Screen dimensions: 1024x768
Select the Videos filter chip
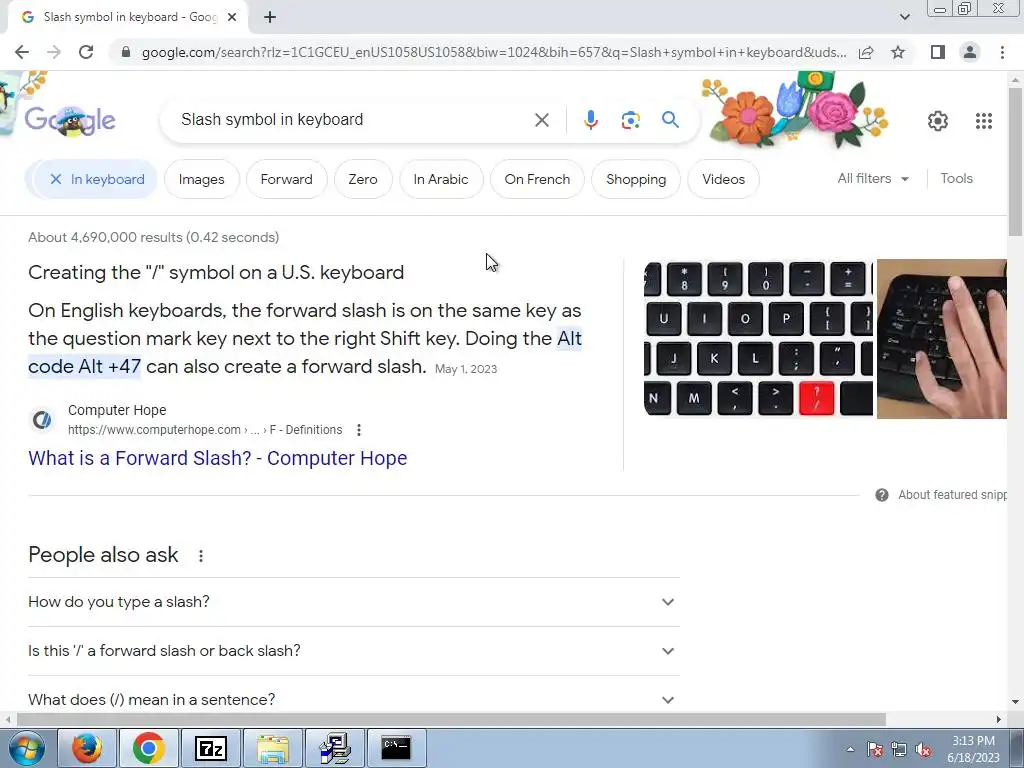(723, 179)
